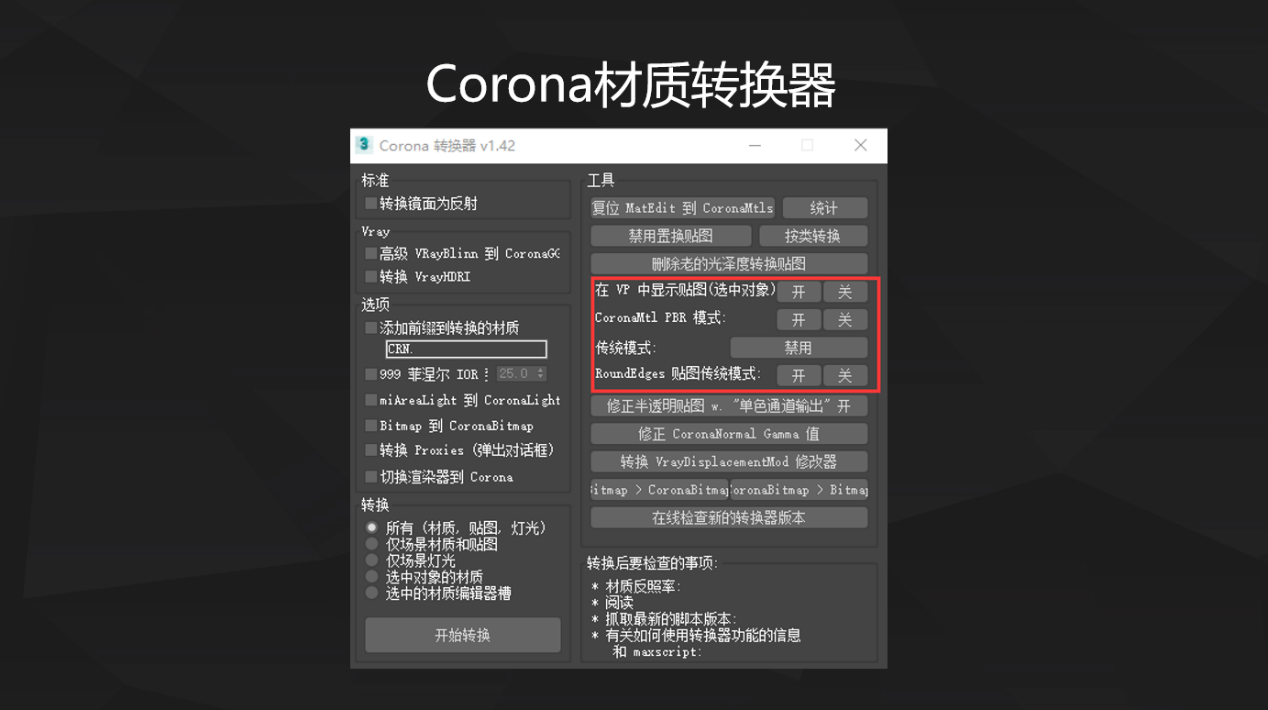Viewport: 1268px width, 710px height.
Task: Click the 阅读 checklist line
Action: pos(612,603)
